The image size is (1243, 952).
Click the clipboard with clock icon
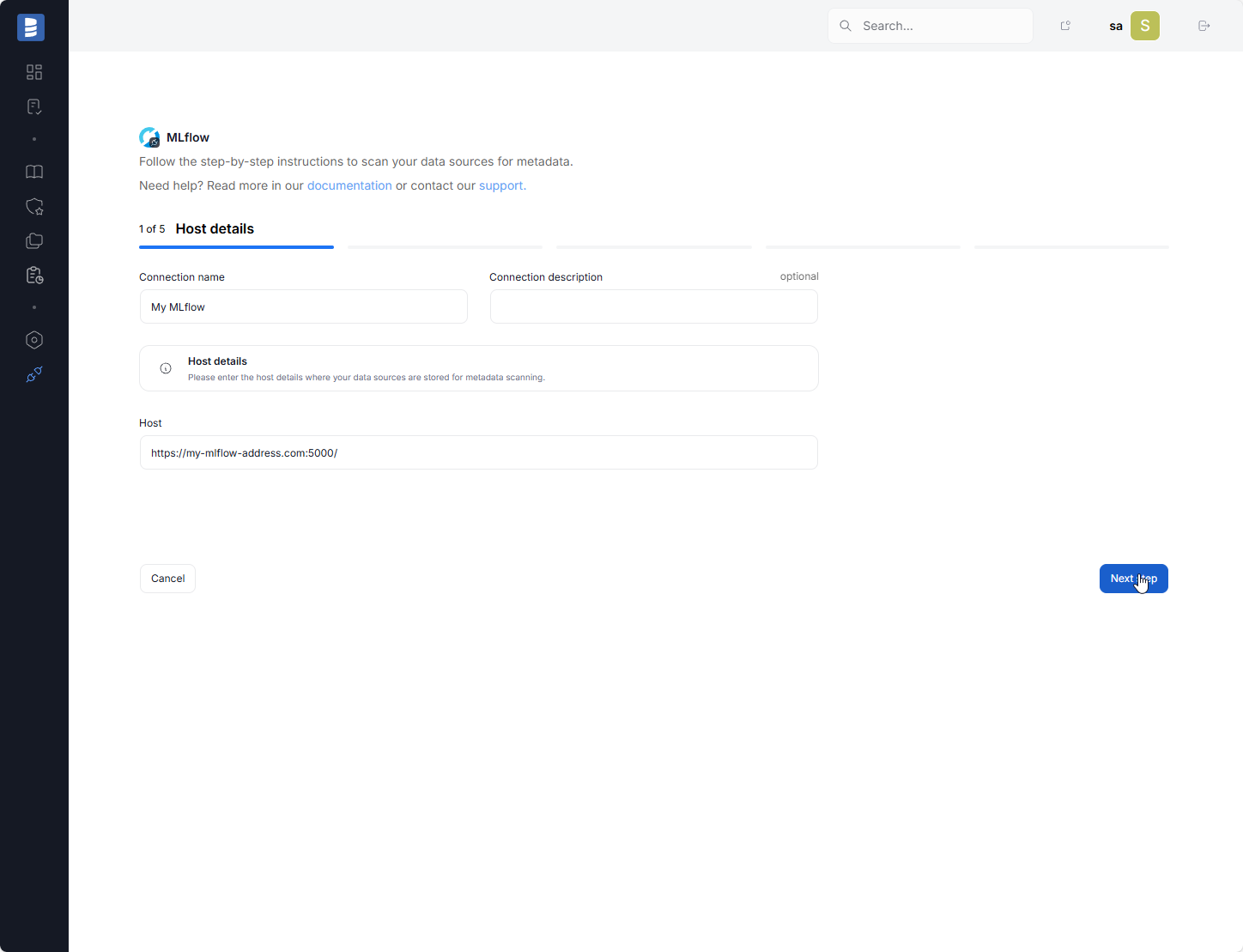[34, 276]
